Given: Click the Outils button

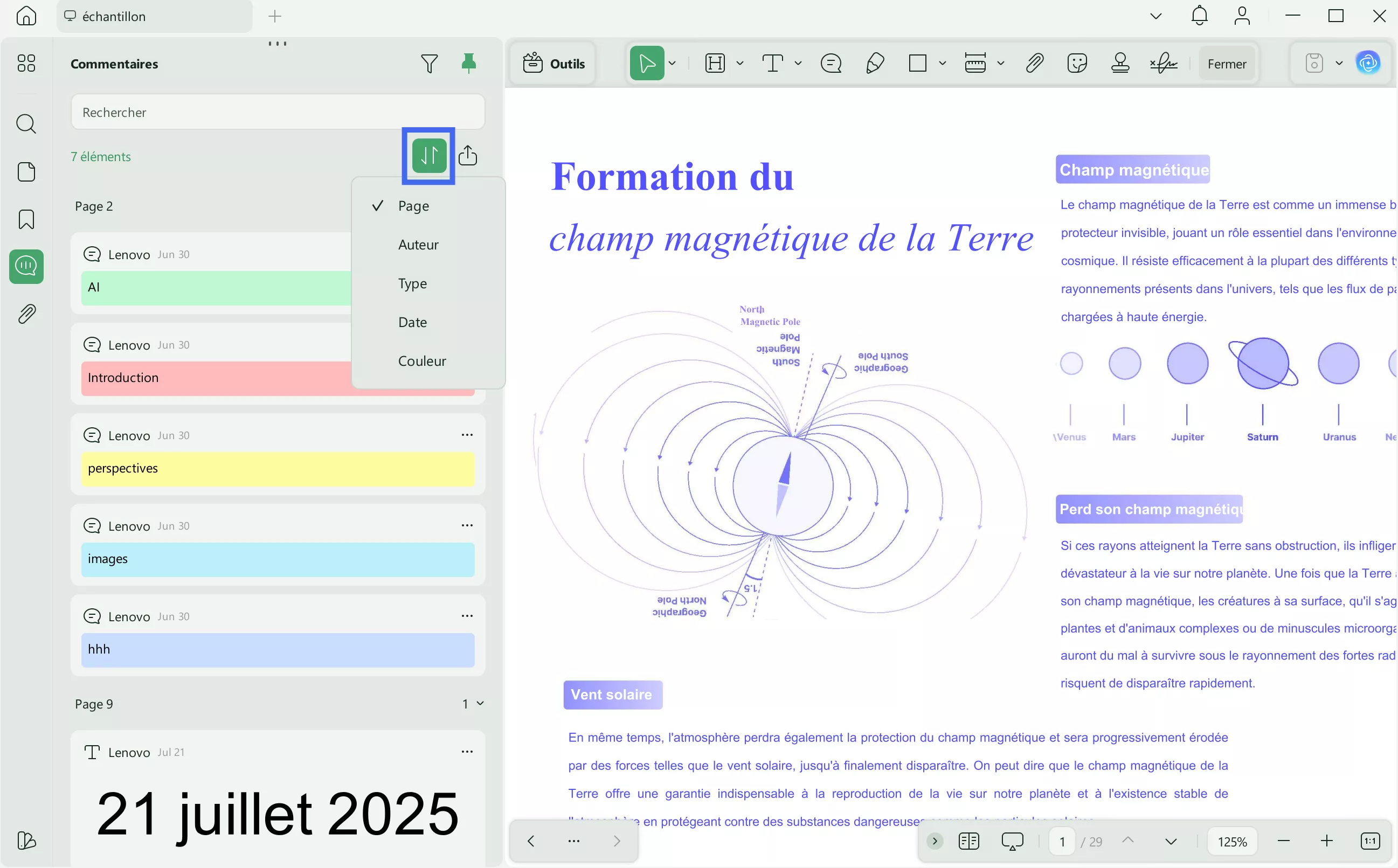Looking at the screenshot, I should click(553, 64).
